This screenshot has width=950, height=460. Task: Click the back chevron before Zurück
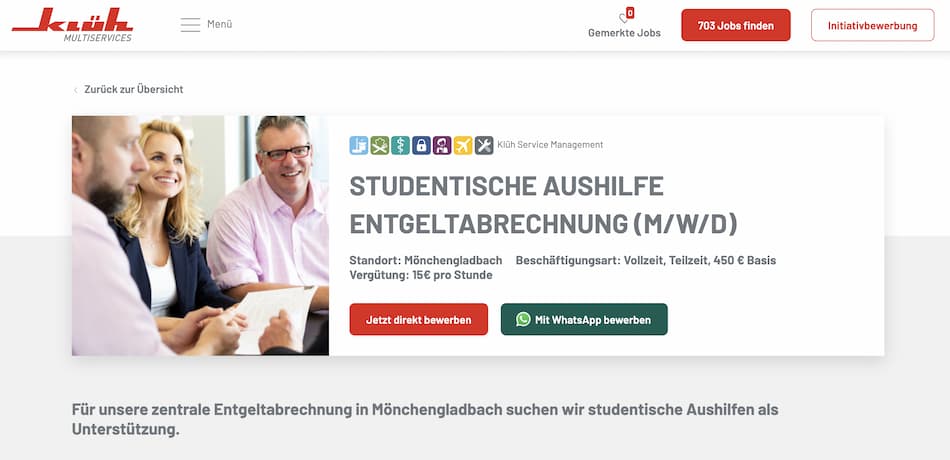click(76, 90)
